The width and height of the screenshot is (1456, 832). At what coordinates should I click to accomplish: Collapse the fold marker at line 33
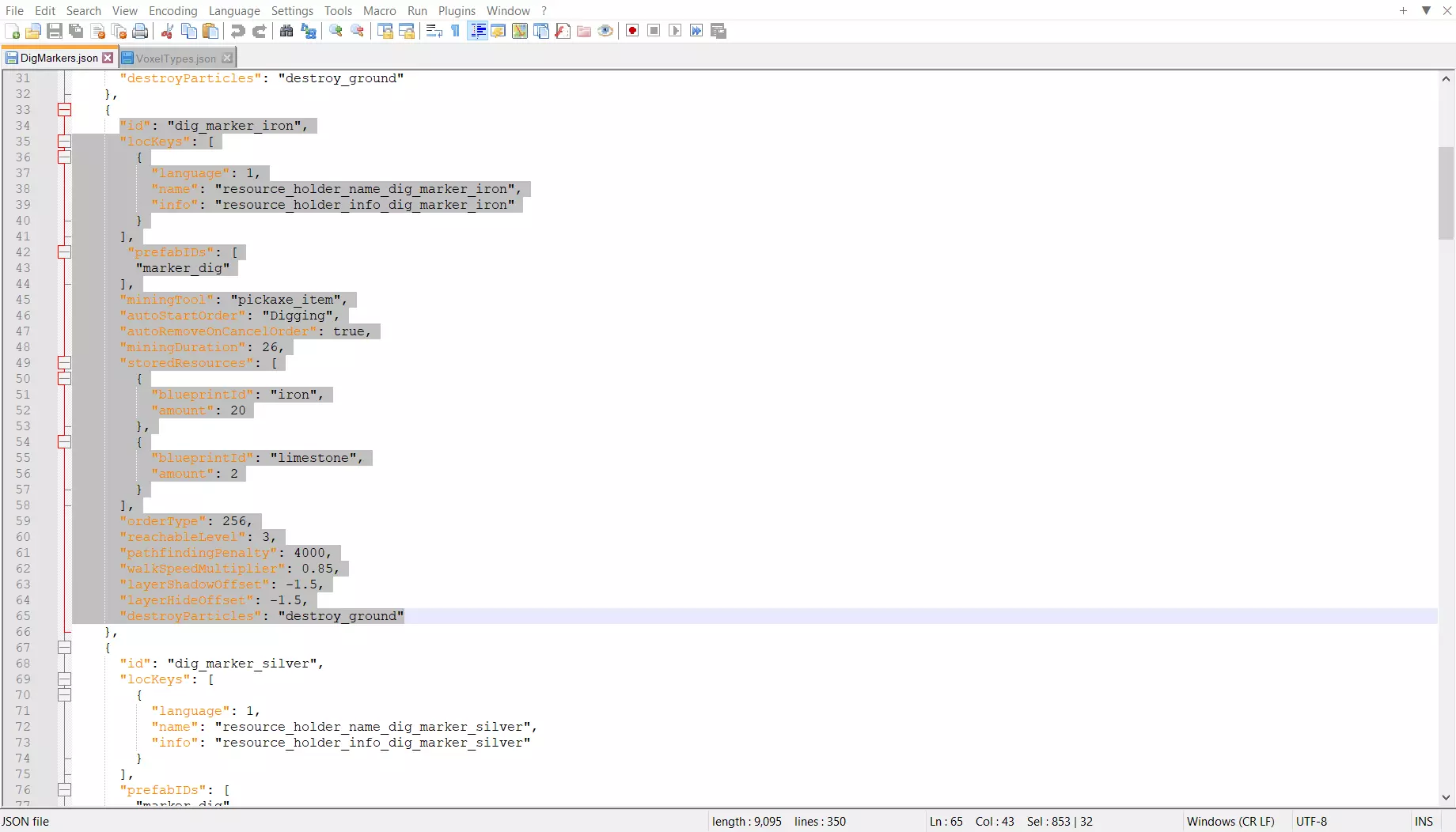64,110
